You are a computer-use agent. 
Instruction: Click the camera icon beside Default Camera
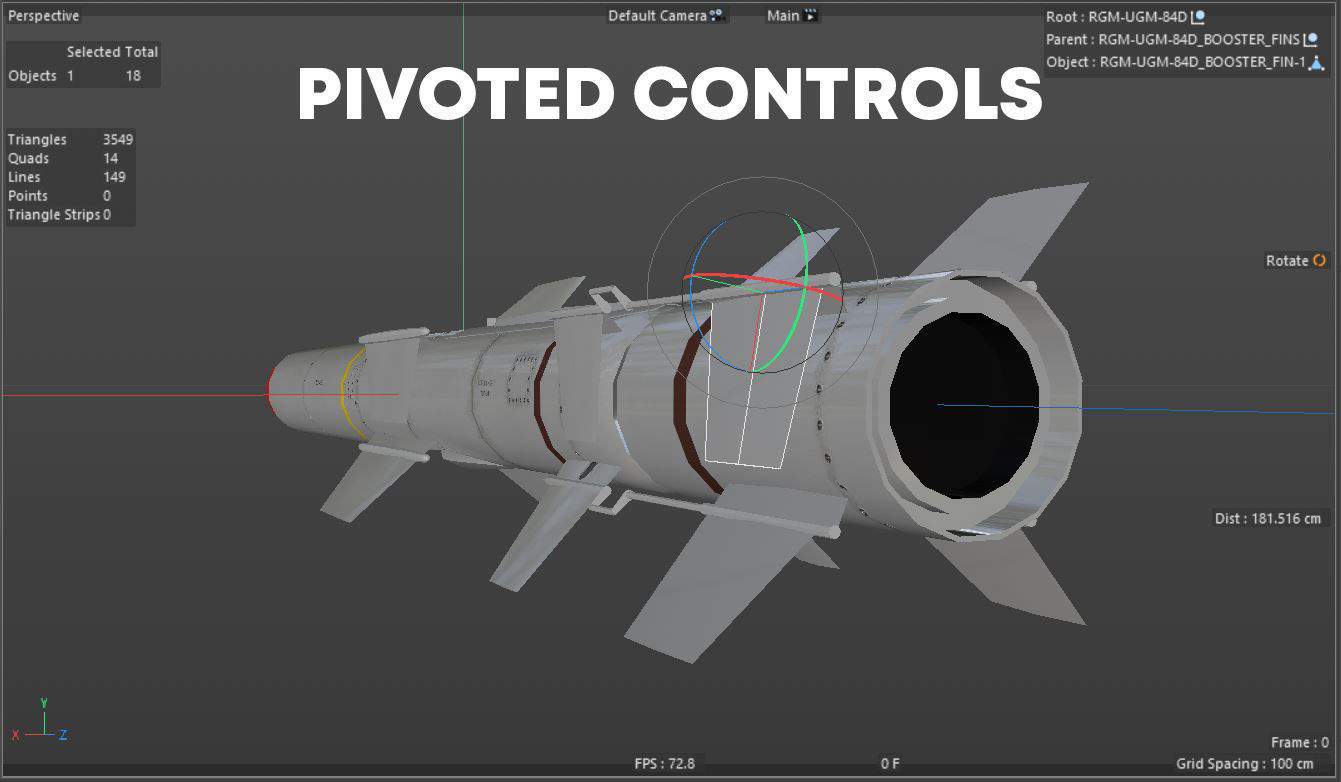(x=717, y=15)
